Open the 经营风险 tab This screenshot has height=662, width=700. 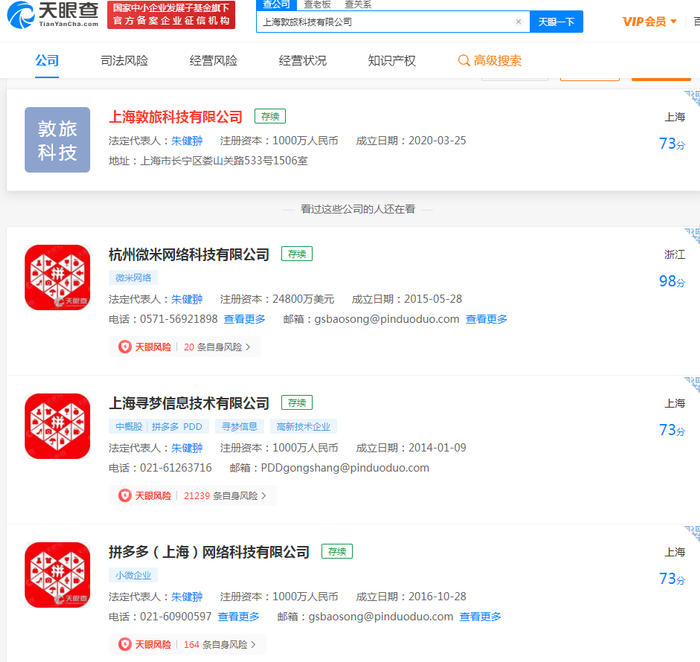pyautogui.click(x=213, y=60)
